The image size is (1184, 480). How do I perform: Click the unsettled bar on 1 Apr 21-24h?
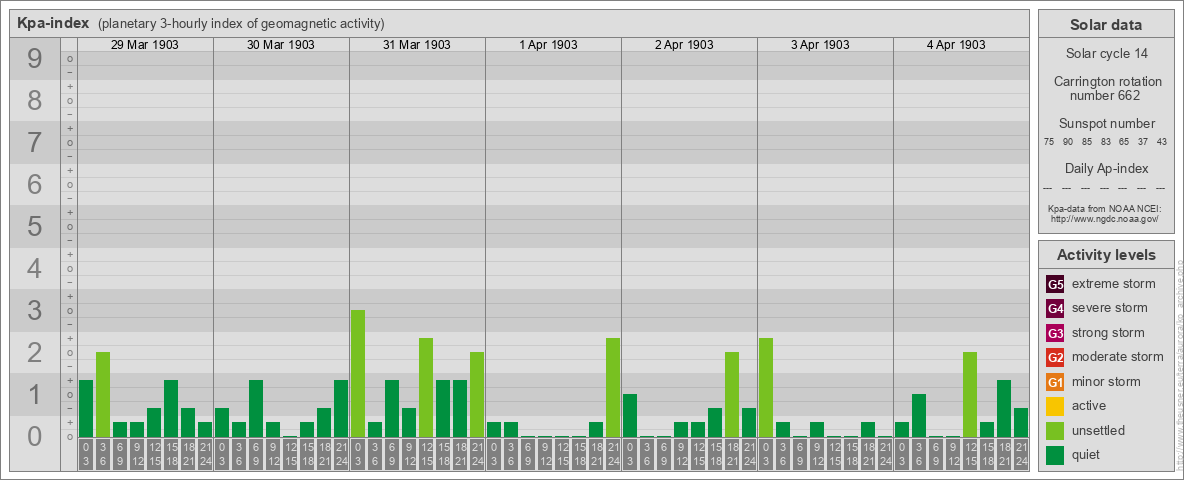[612, 388]
